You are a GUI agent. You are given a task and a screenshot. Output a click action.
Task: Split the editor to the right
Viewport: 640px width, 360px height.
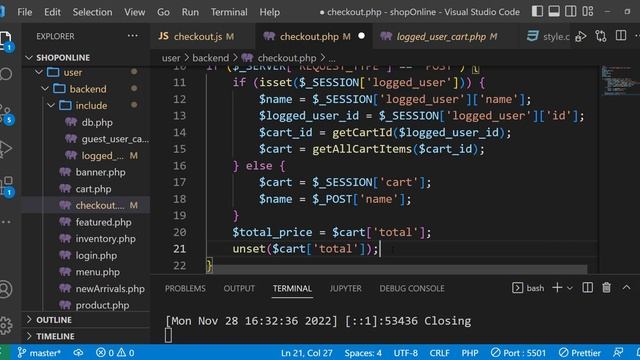[621, 36]
